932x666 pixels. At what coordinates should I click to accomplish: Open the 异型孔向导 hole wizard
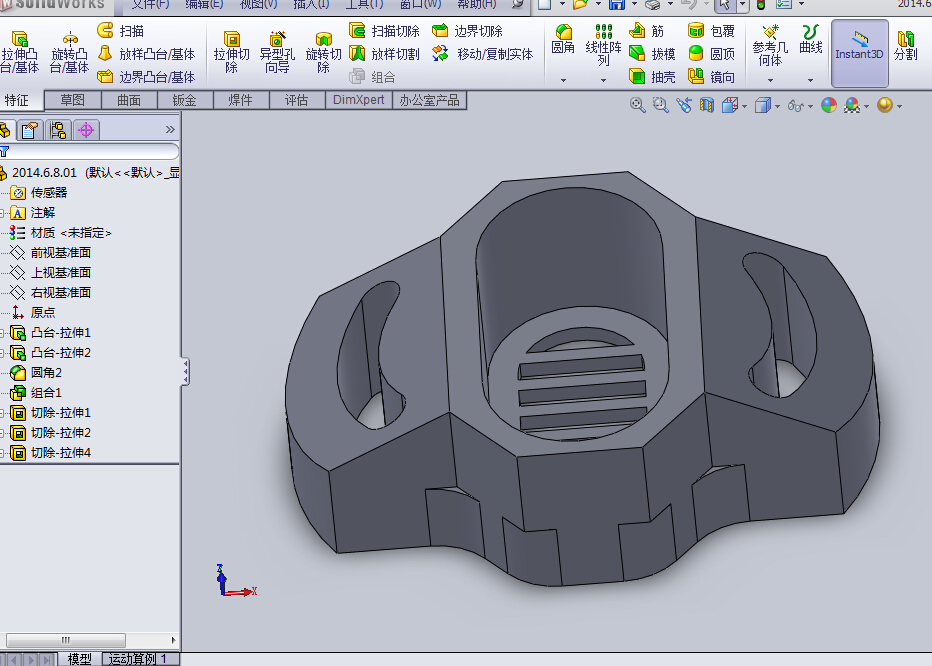275,52
